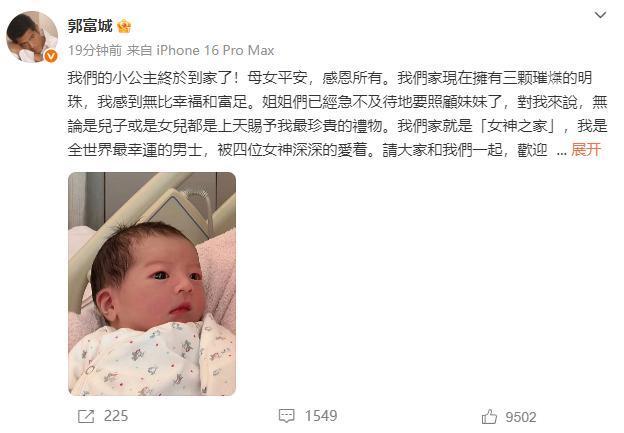This screenshot has width=624, height=433.
Task: Like the post with thumbs-up icon
Action: [x=489, y=417]
